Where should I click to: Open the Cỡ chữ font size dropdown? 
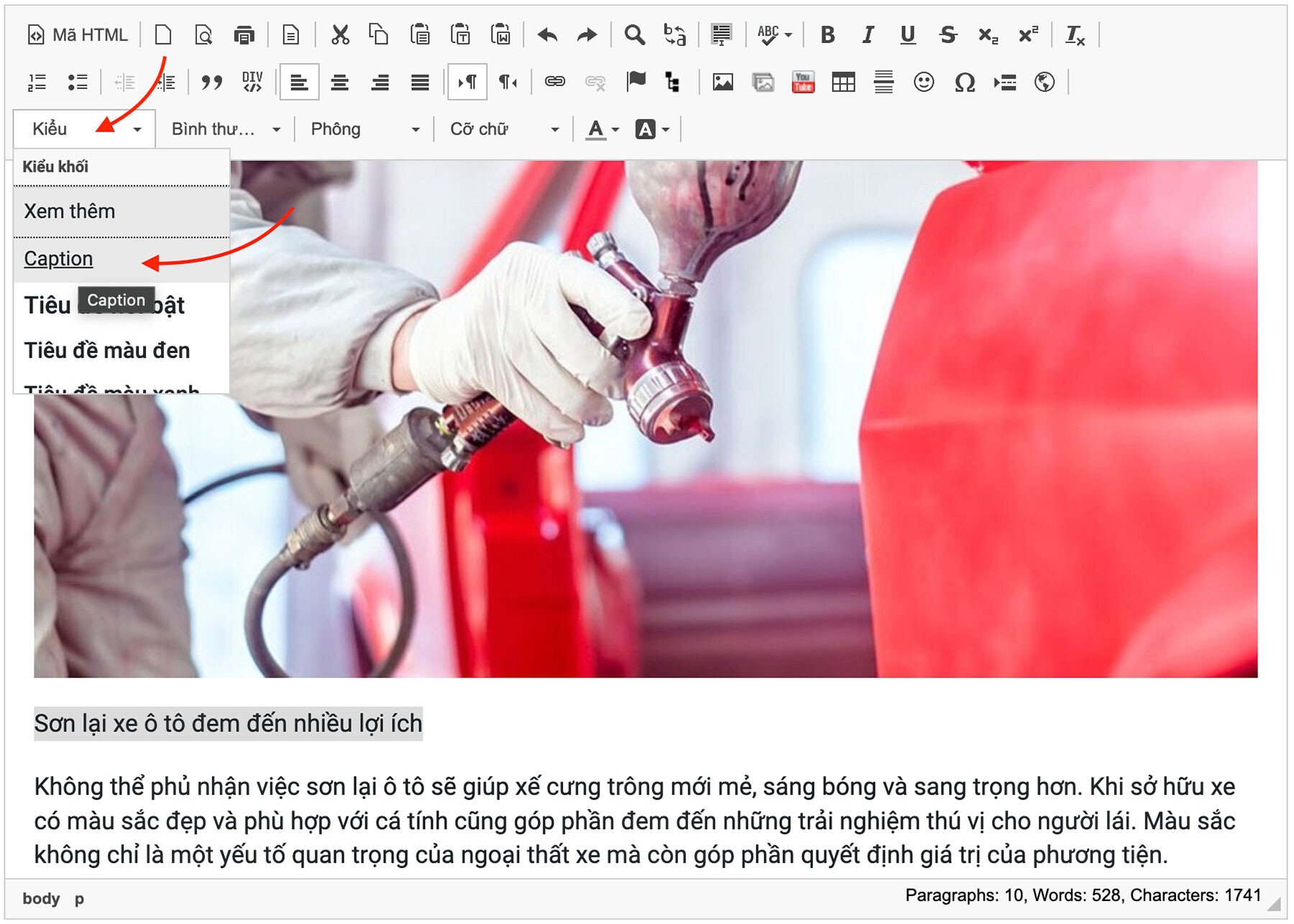click(503, 129)
